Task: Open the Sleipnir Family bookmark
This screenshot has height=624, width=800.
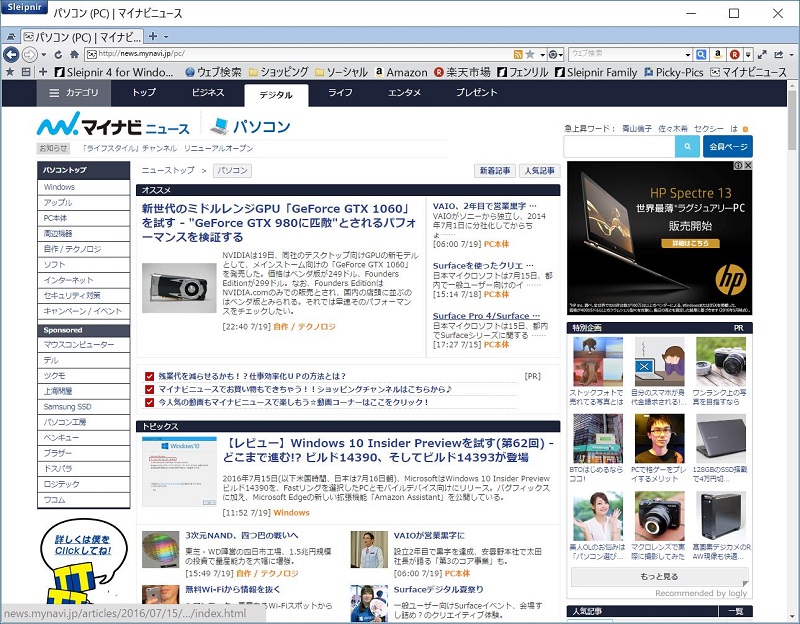Action: pos(596,72)
